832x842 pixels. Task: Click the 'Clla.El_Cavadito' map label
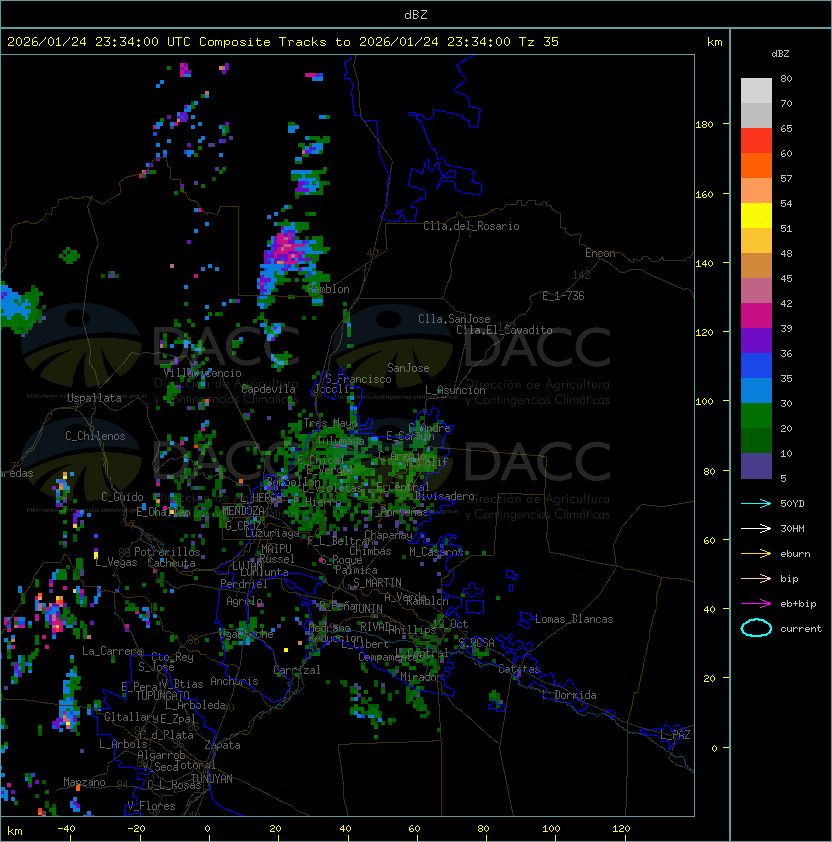click(x=504, y=330)
